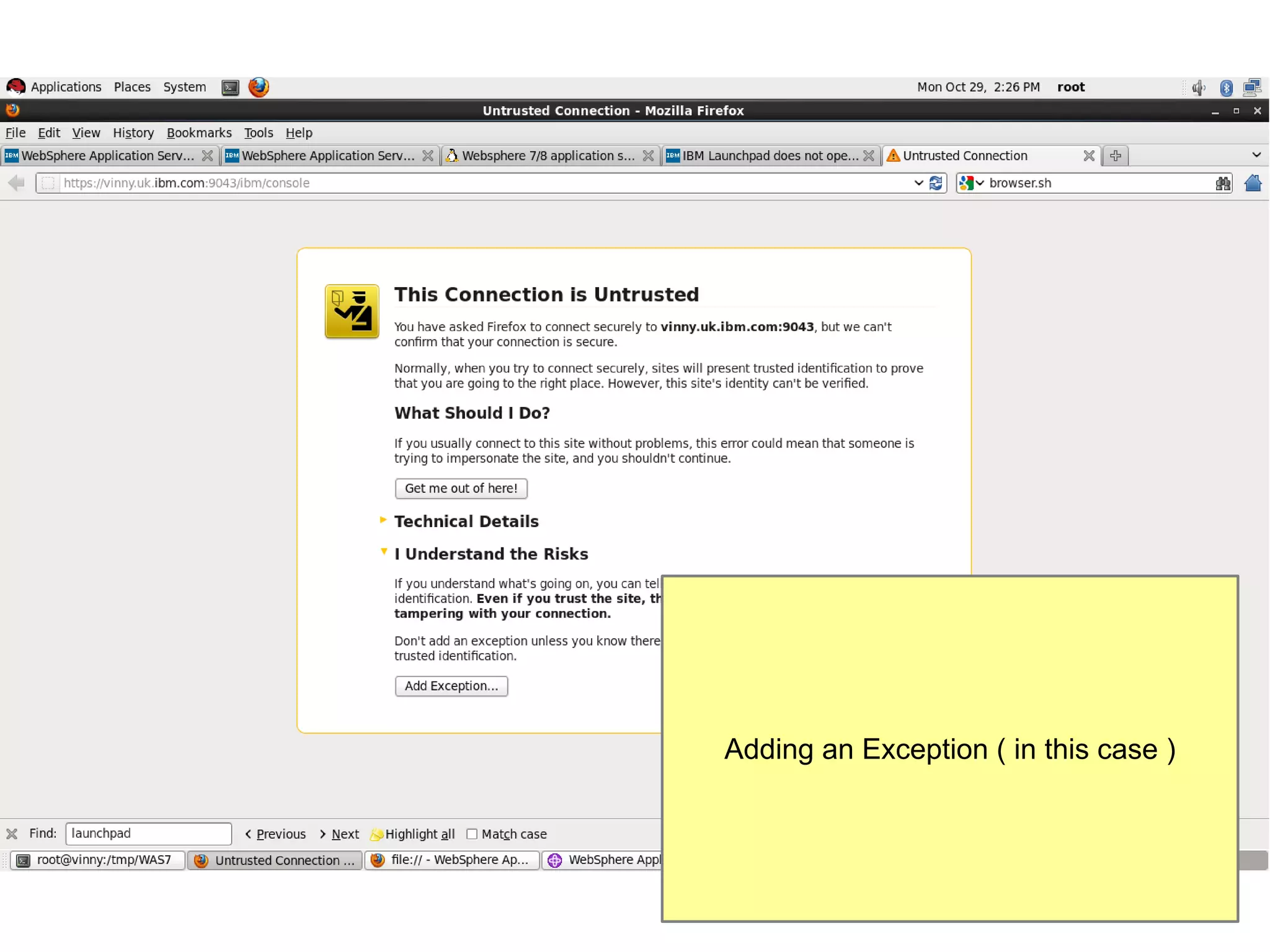Open the Edit menu

click(49, 133)
